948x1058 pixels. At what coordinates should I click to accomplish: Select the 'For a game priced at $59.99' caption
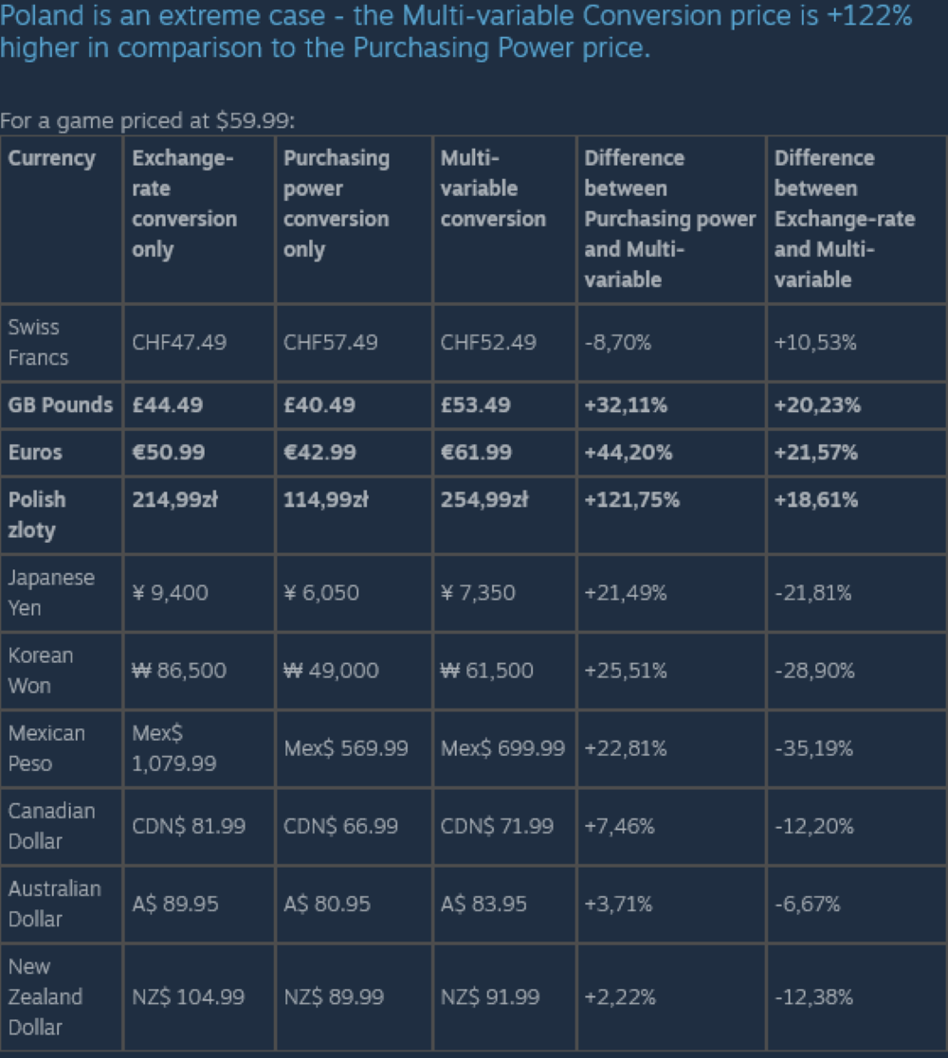(x=147, y=121)
